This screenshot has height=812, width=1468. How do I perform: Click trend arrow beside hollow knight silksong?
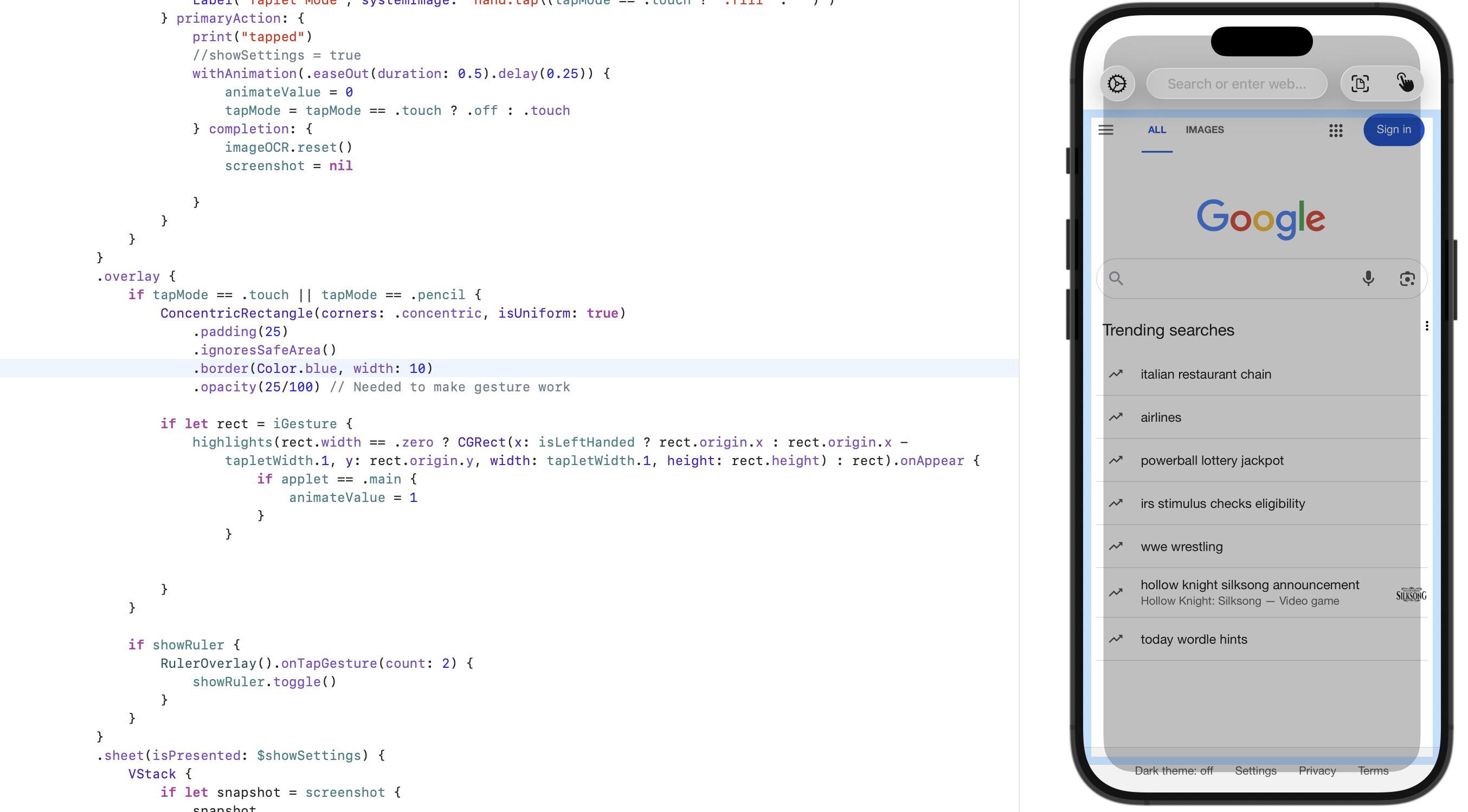coord(1115,592)
